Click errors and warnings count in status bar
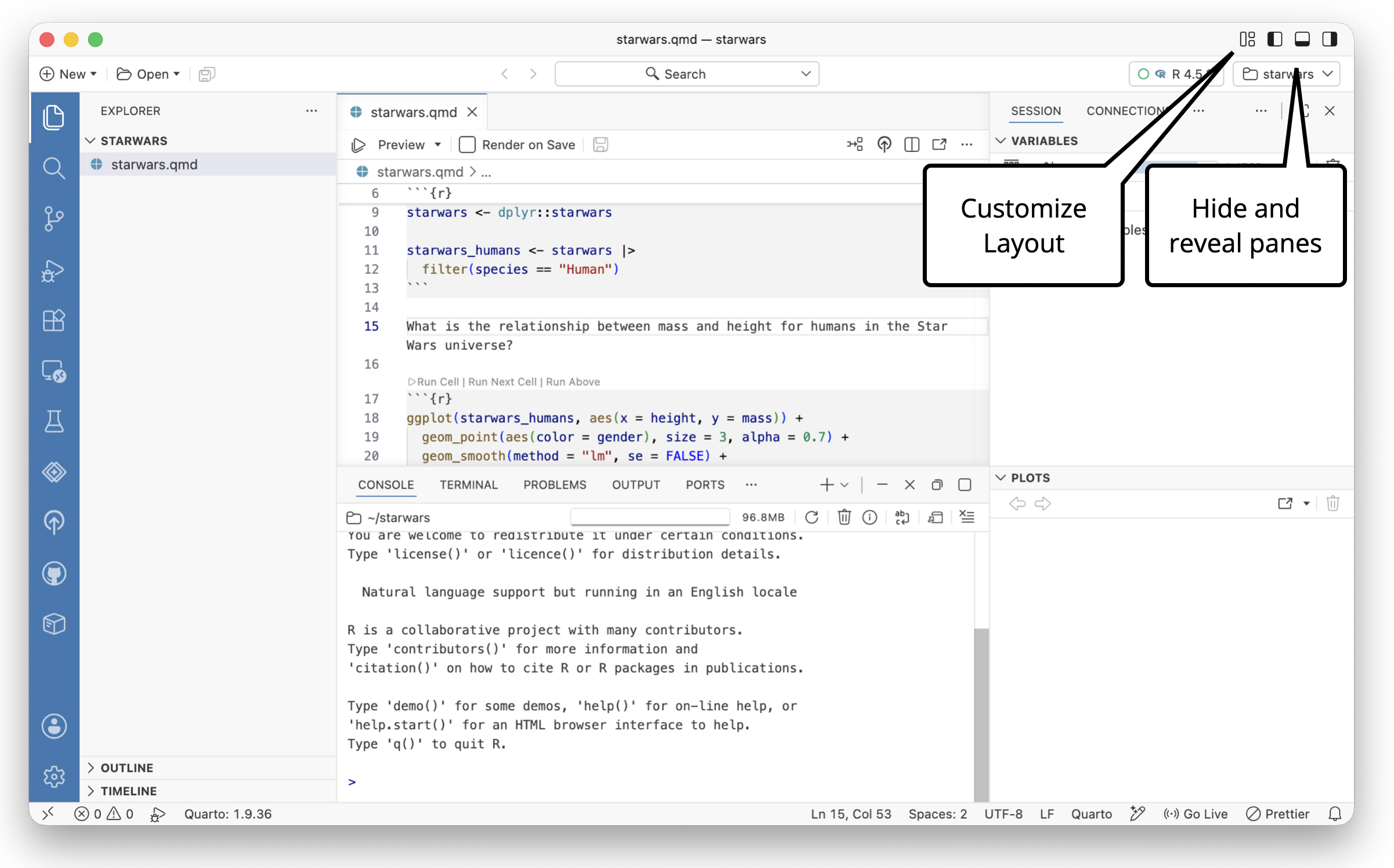 click(104, 814)
